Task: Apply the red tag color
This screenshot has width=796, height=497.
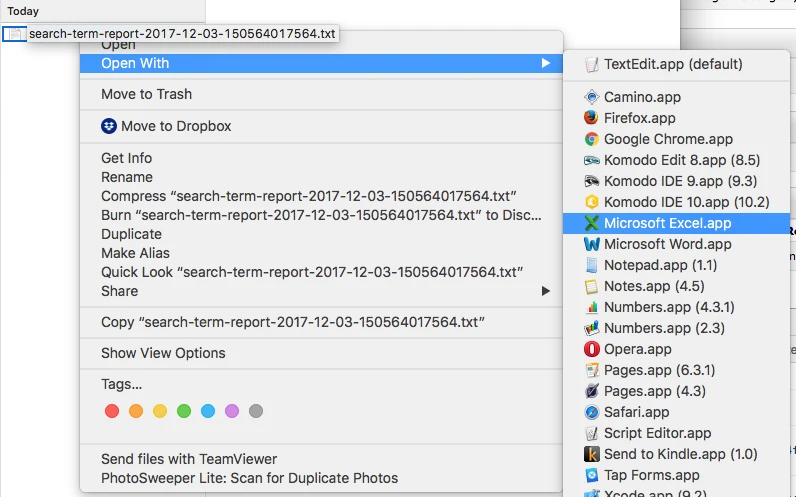Action: click(x=112, y=411)
